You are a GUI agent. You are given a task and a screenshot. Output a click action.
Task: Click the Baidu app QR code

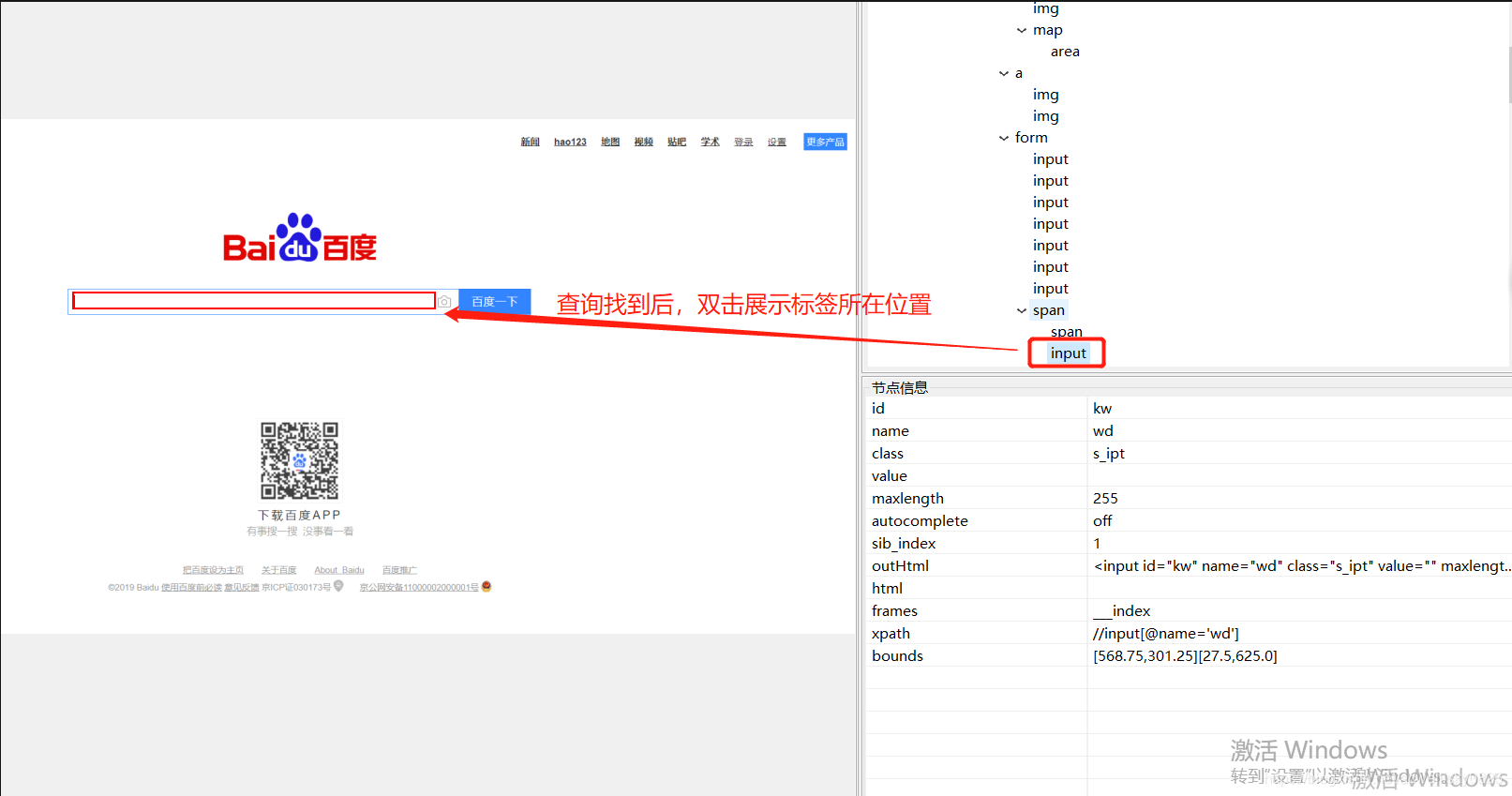pyautogui.click(x=299, y=460)
